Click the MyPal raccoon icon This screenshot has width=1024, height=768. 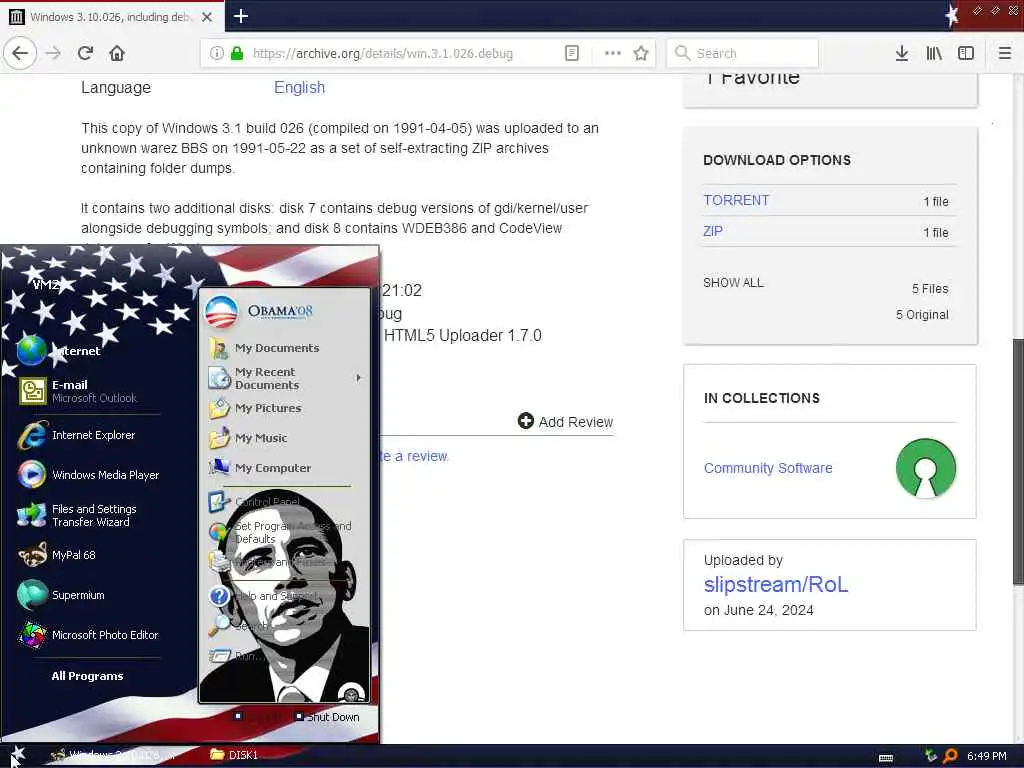tap(31, 555)
